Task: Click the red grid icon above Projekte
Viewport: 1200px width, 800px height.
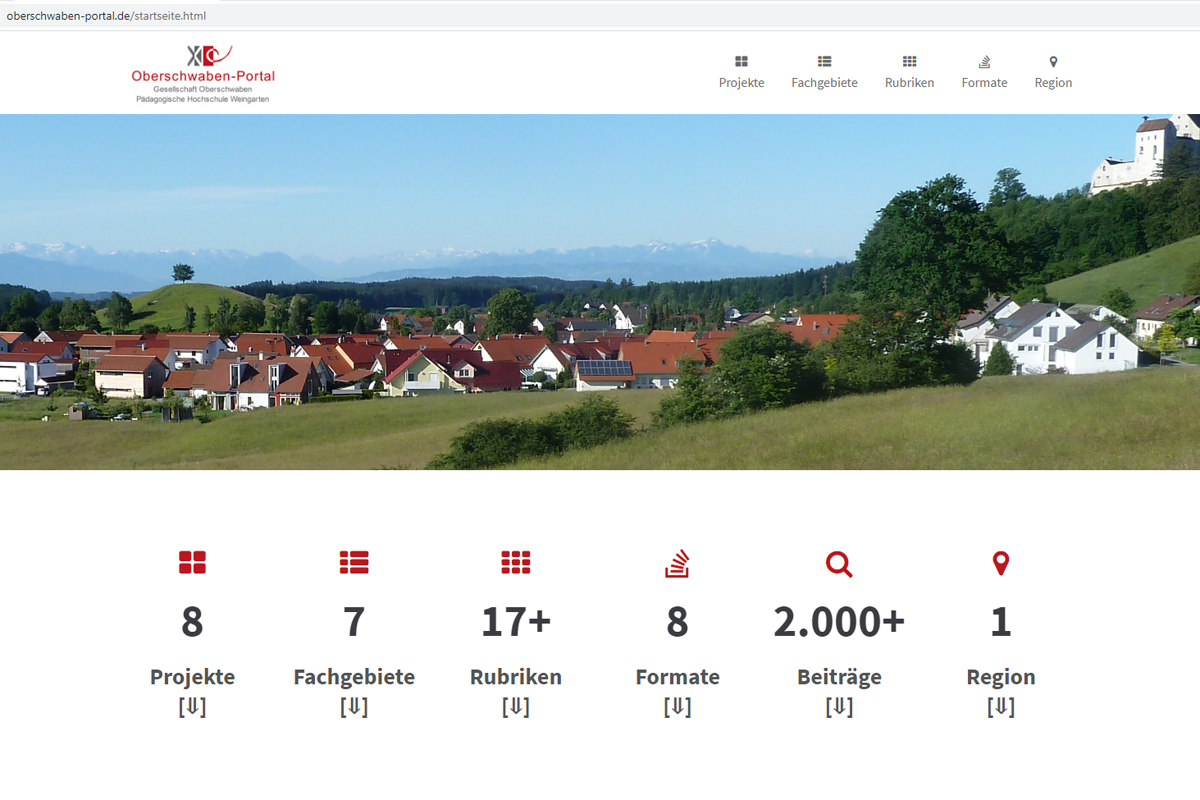Action: point(192,563)
